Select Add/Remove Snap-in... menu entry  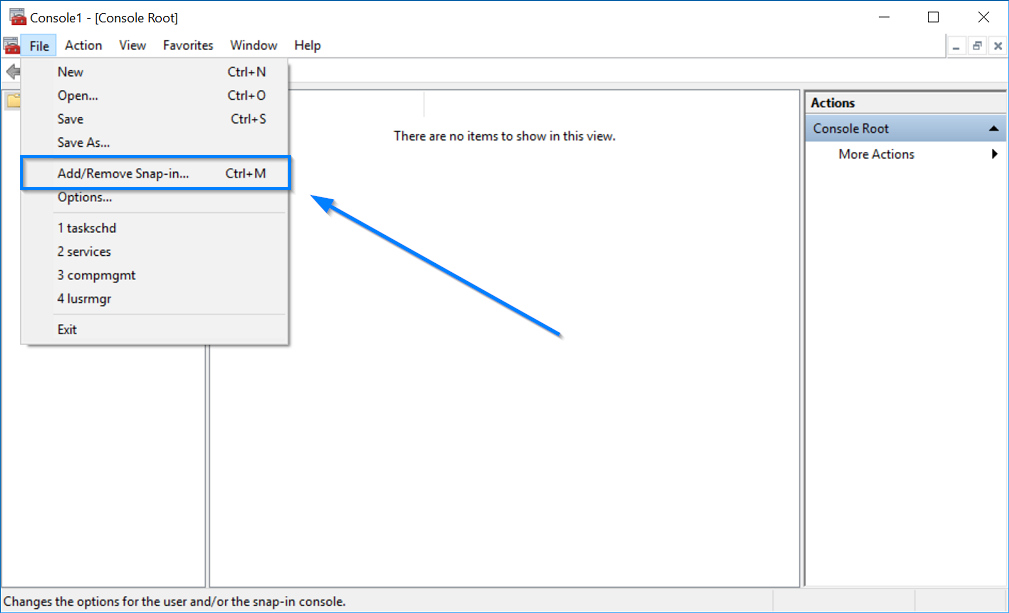tap(156, 173)
